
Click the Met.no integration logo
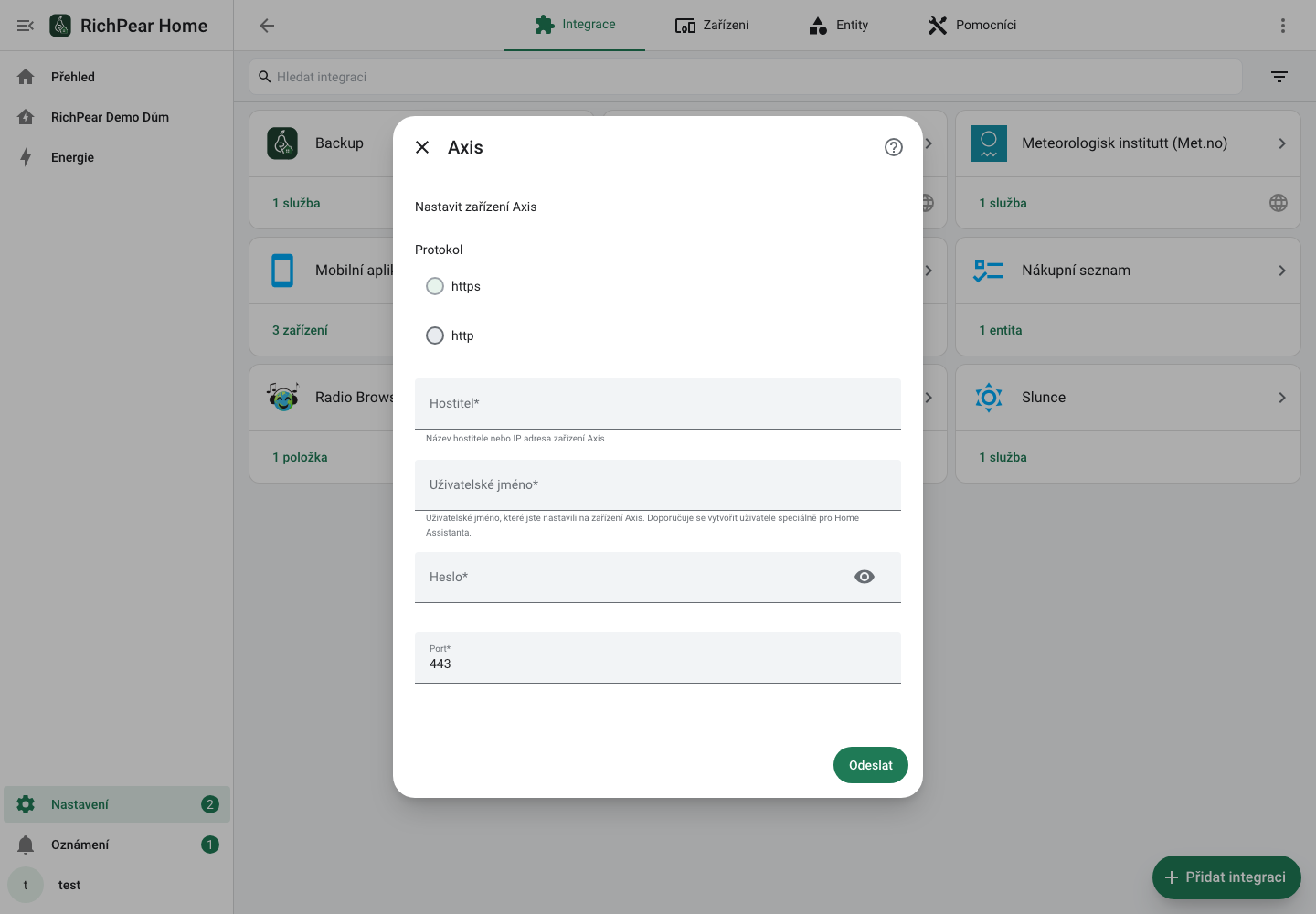tap(989, 143)
